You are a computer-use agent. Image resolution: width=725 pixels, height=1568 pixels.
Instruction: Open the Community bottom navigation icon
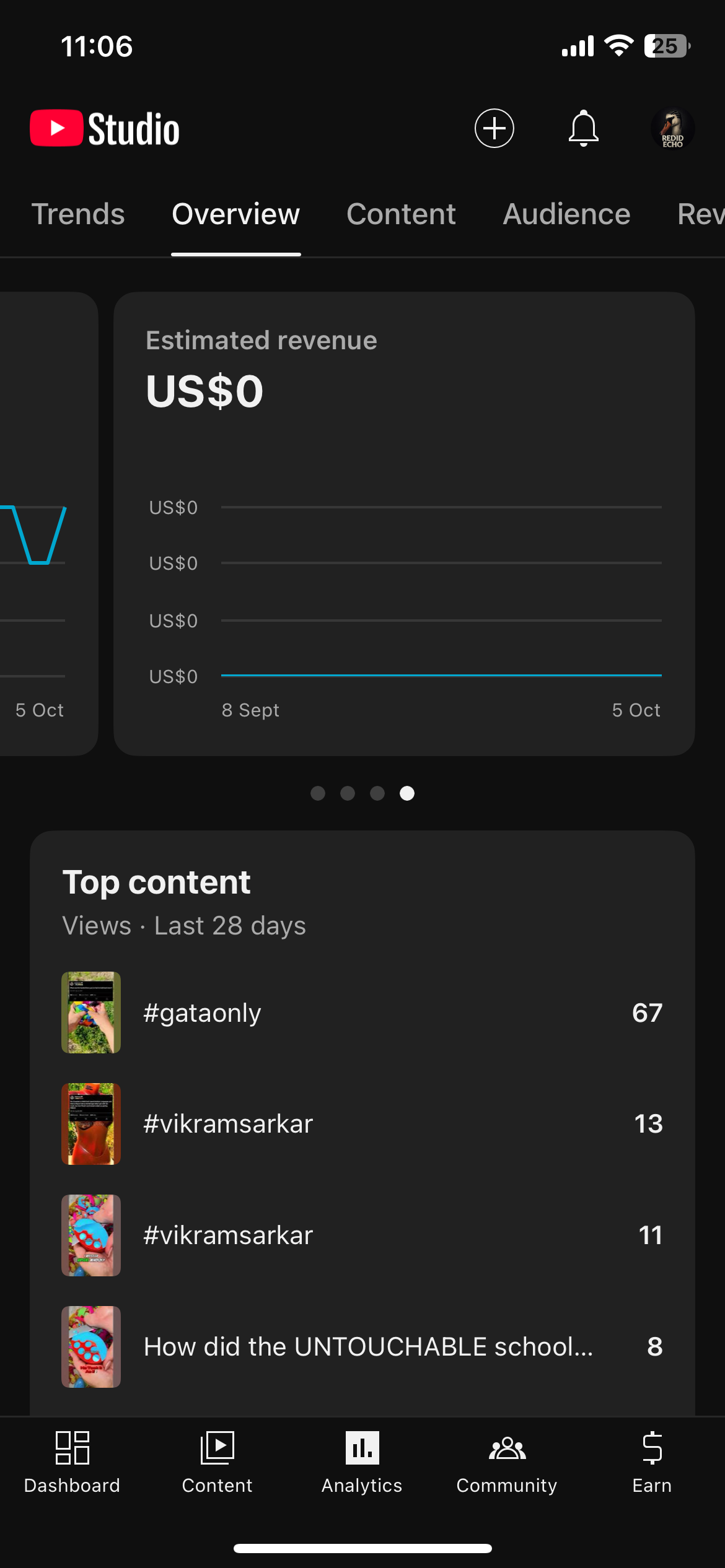click(x=507, y=1463)
